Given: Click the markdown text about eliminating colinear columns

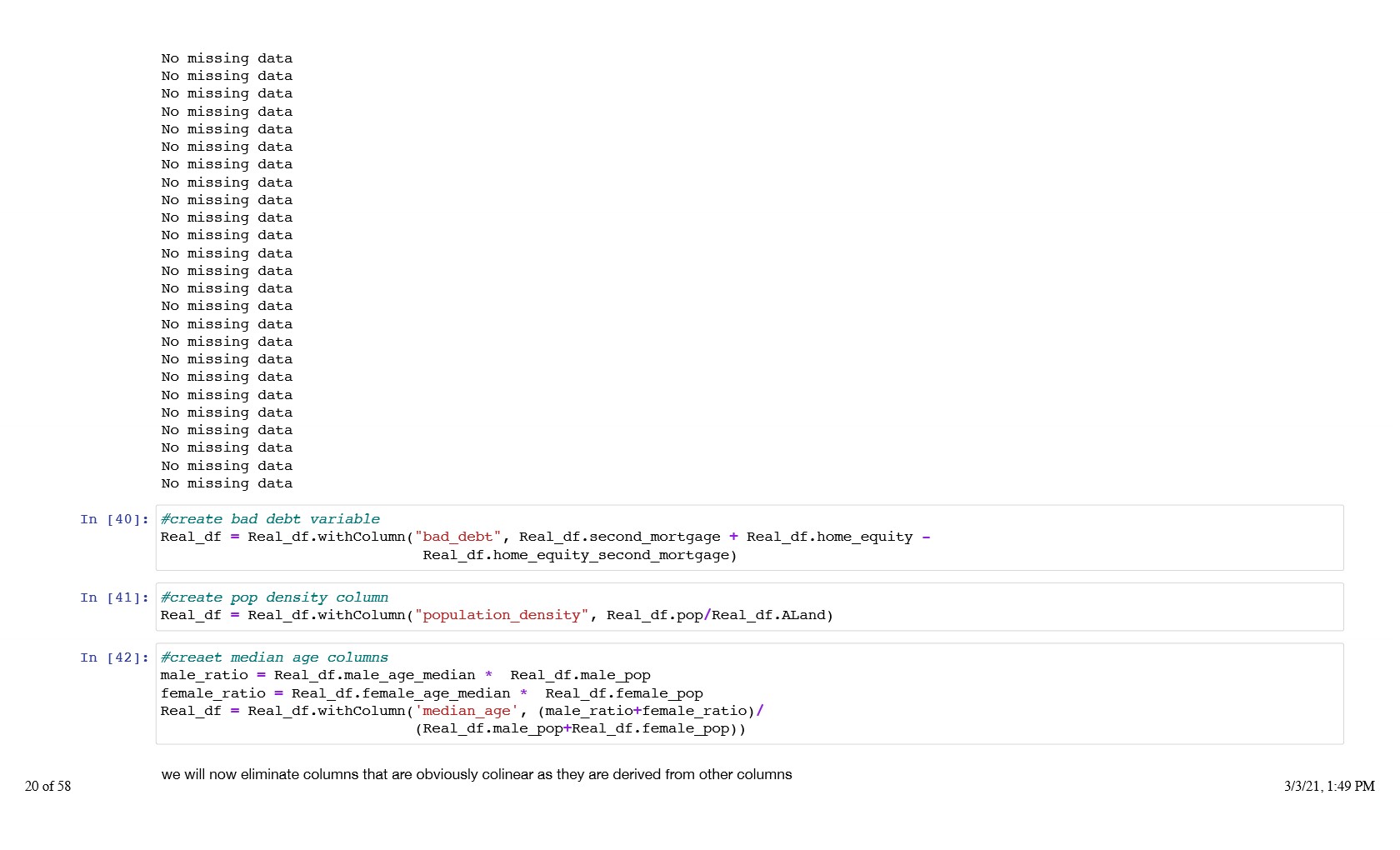Looking at the screenshot, I should 476,774.
